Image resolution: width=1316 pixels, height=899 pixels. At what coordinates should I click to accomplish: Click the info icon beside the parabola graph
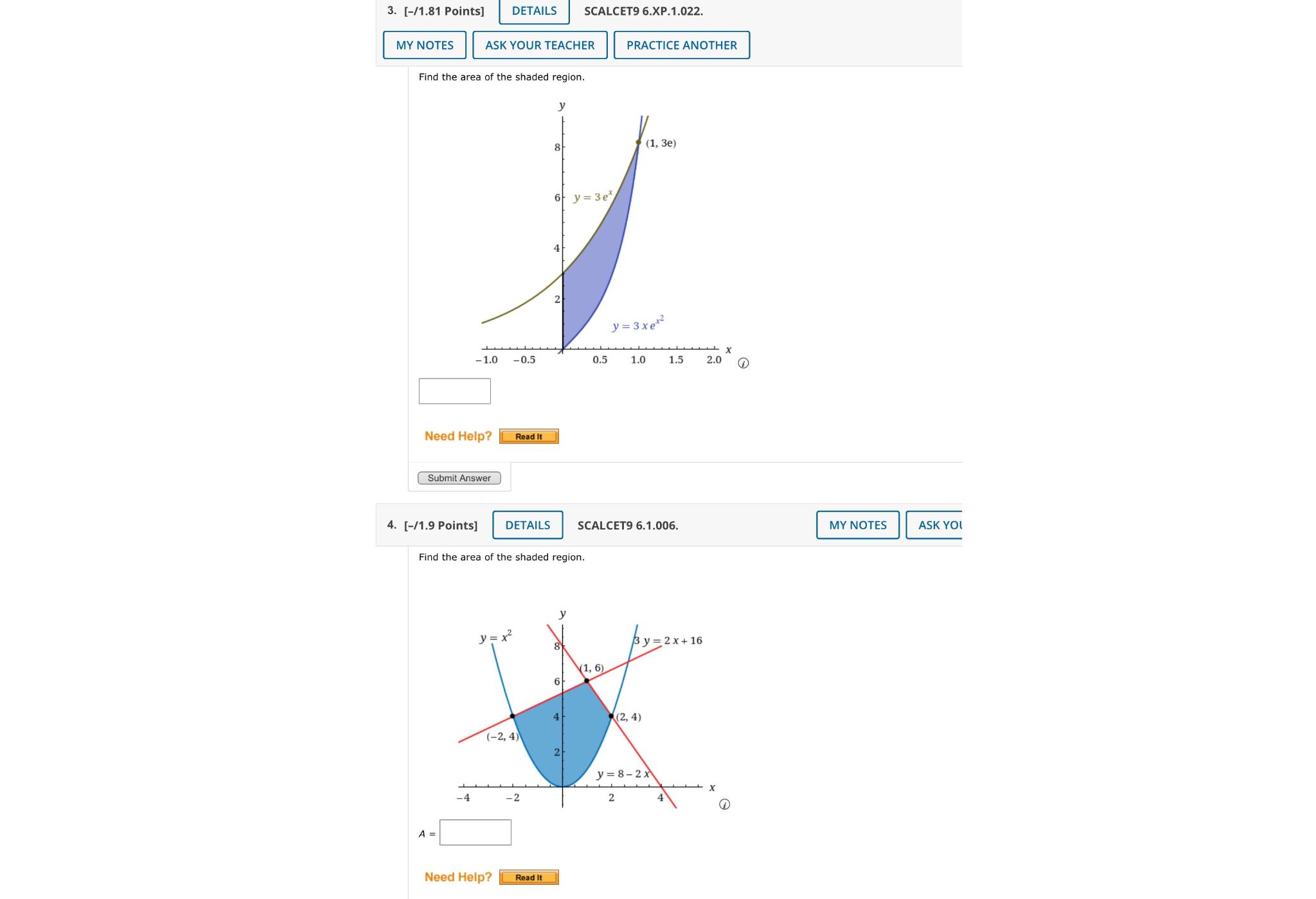pyautogui.click(x=724, y=804)
